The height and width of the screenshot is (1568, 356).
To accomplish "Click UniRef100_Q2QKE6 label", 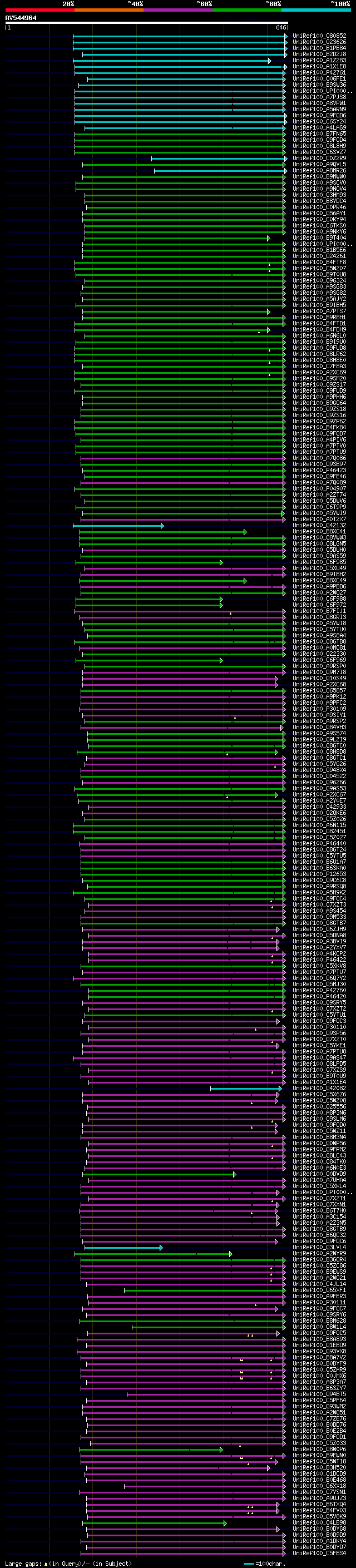I will click(319, 813).
